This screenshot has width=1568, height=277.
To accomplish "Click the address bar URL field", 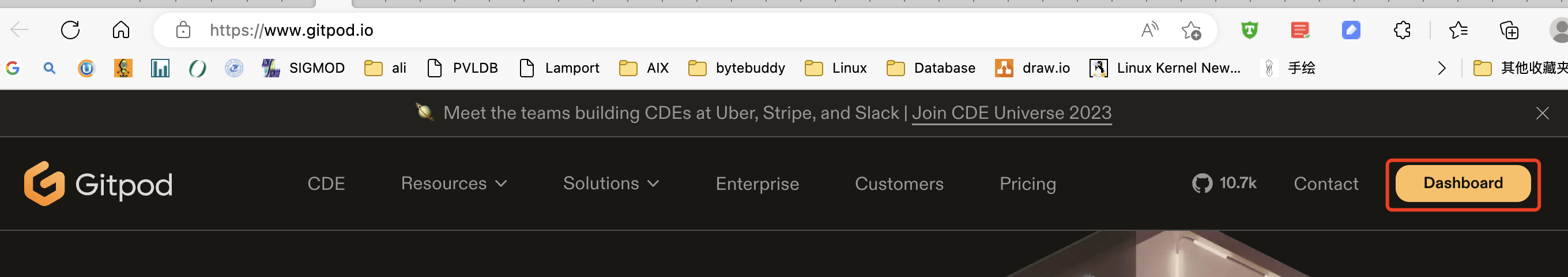I will point(669,30).
